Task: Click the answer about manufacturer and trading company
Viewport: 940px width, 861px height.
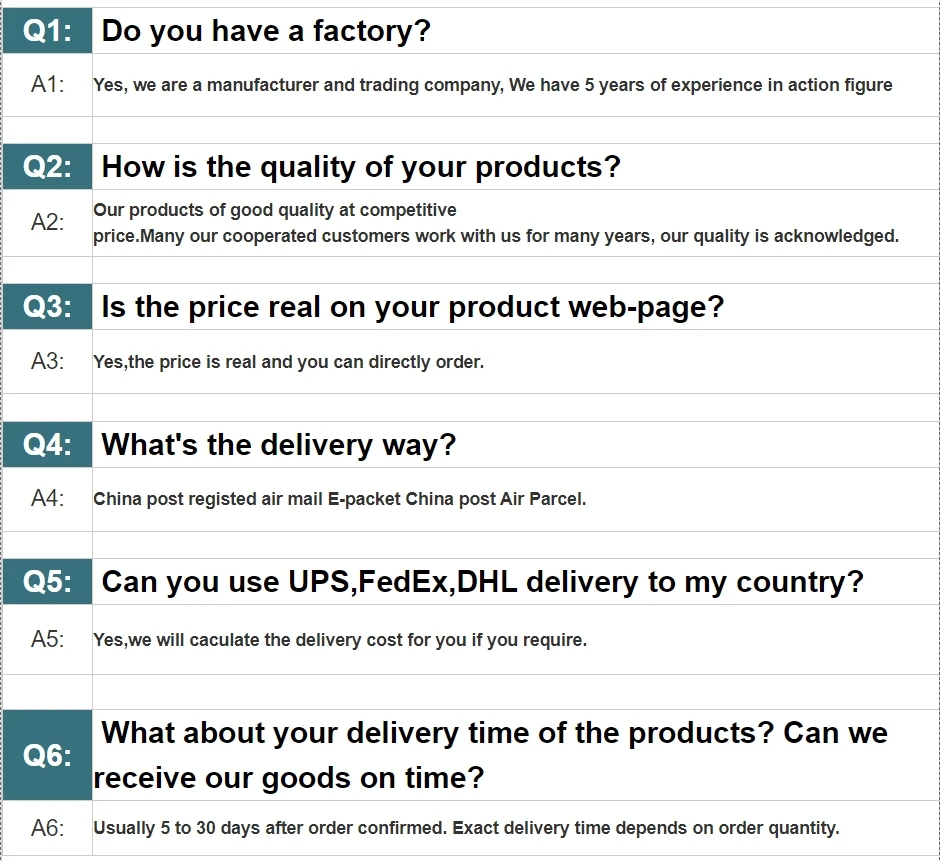Action: pos(492,85)
